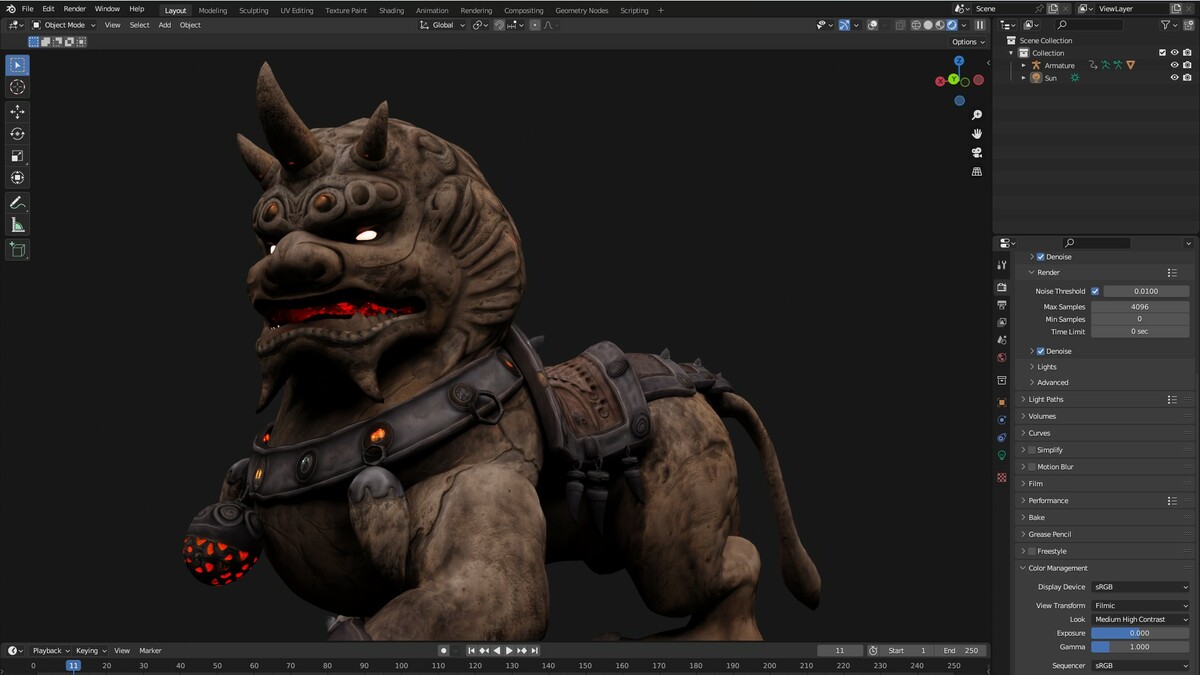Toggle the Denoise checkbox under Render
The image size is (1200, 675).
(1041, 351)
